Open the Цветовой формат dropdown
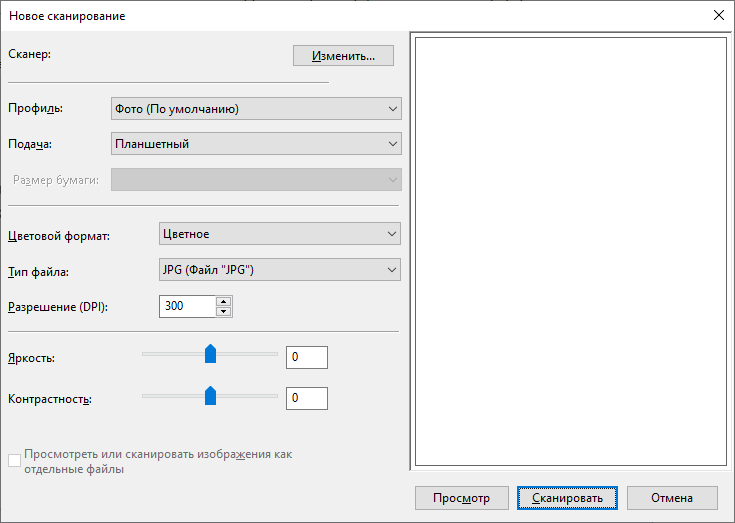The image size is (735, 523). click(280, 234)
